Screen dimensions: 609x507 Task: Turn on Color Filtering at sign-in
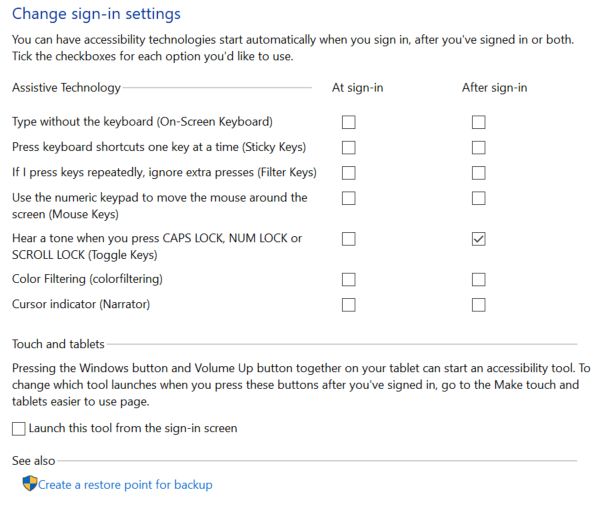tap(348, 279)
